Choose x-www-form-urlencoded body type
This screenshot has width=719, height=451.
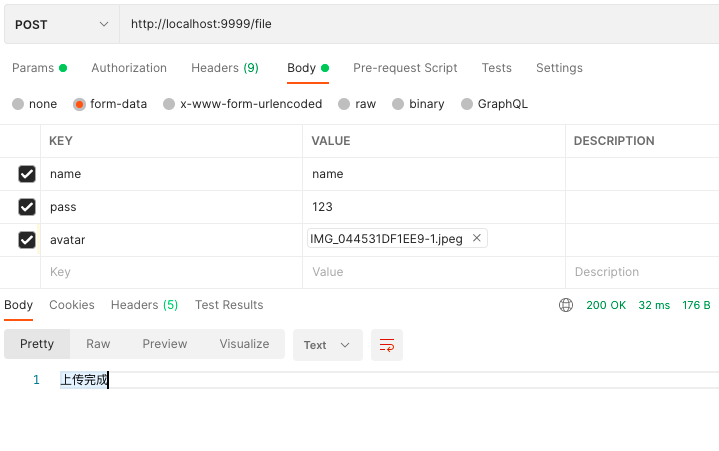click(x=169, y=104)
